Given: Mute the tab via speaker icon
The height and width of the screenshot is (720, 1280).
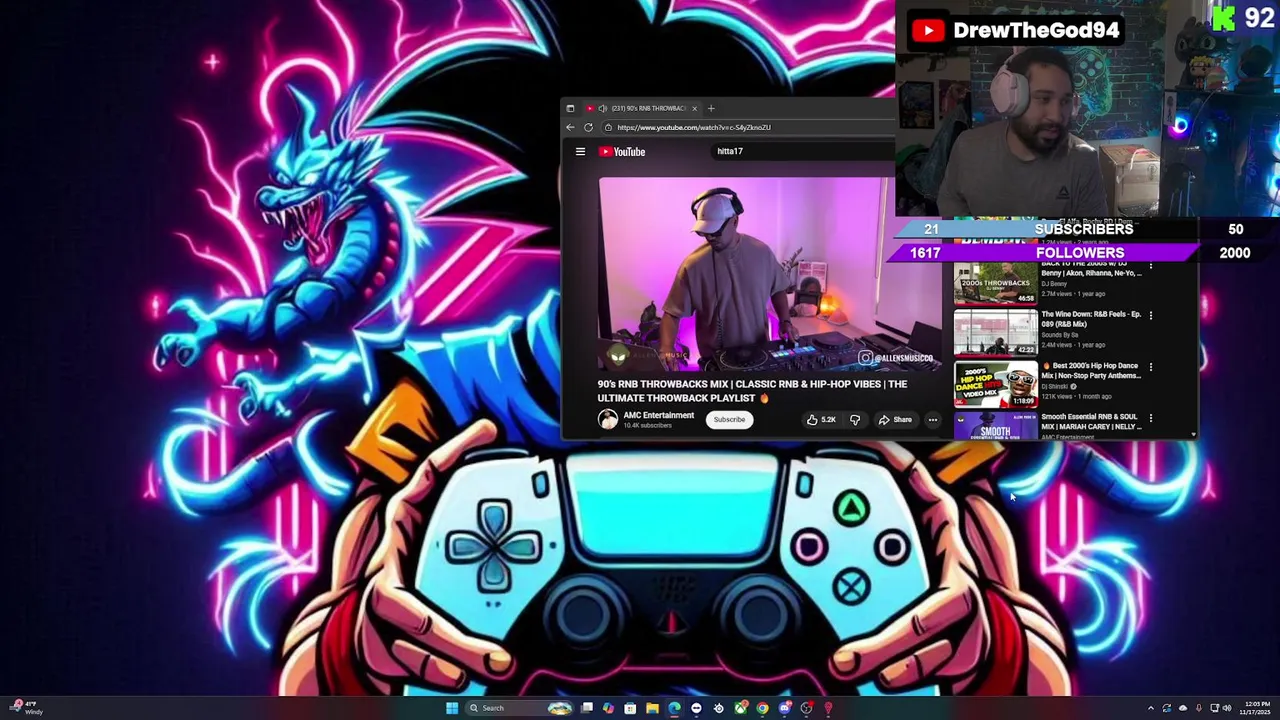Looking at the screenshot, I should coord(602,108).
